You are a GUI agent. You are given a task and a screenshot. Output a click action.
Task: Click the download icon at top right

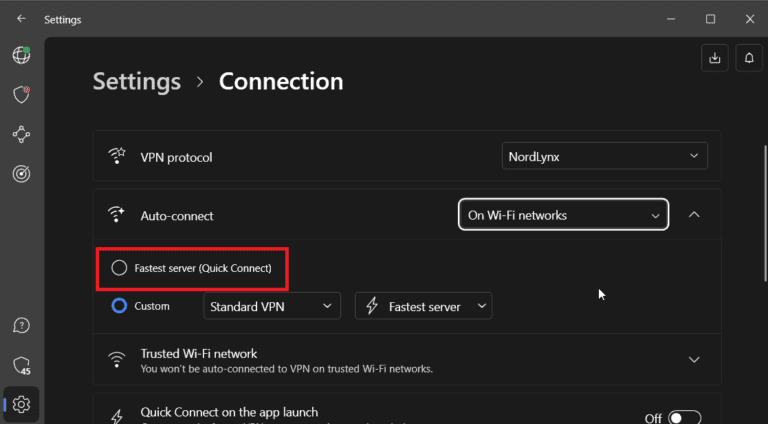[714, 58]
